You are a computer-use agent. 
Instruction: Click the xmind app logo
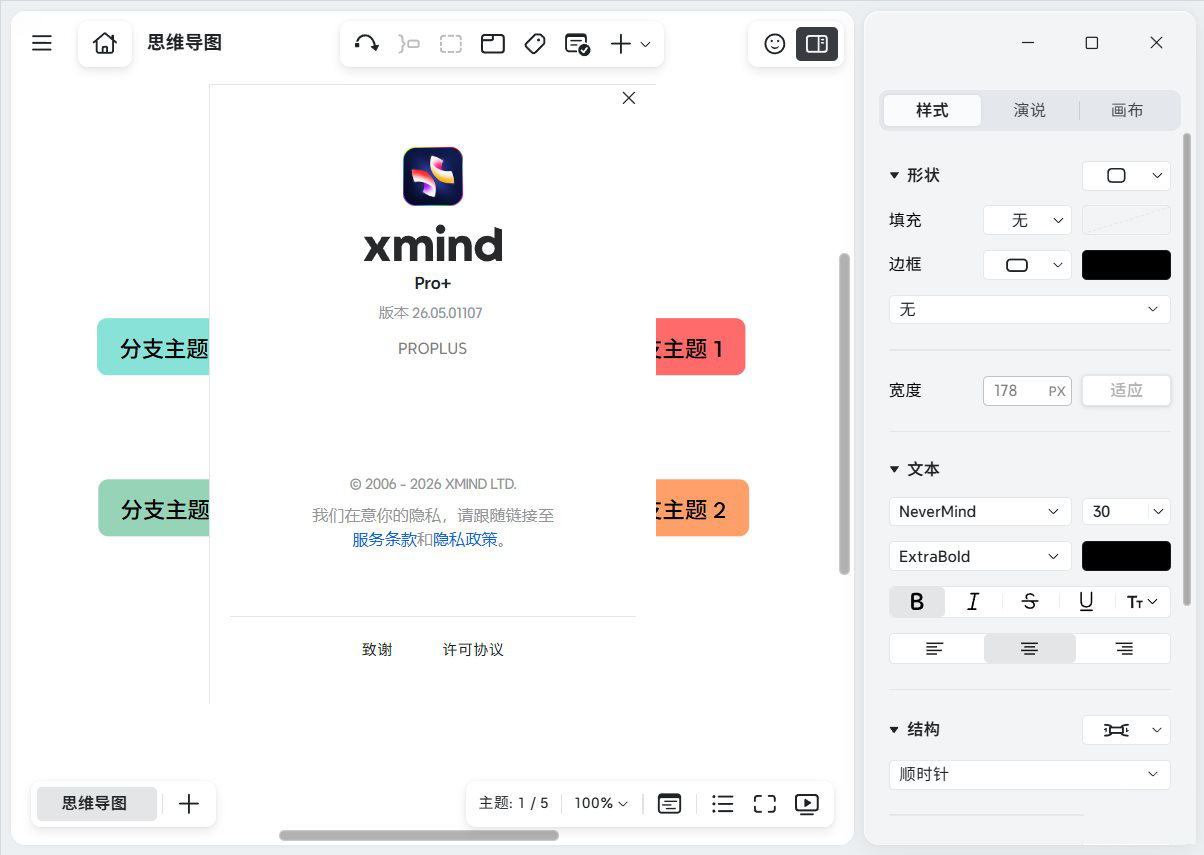click(x=433, y=176)
